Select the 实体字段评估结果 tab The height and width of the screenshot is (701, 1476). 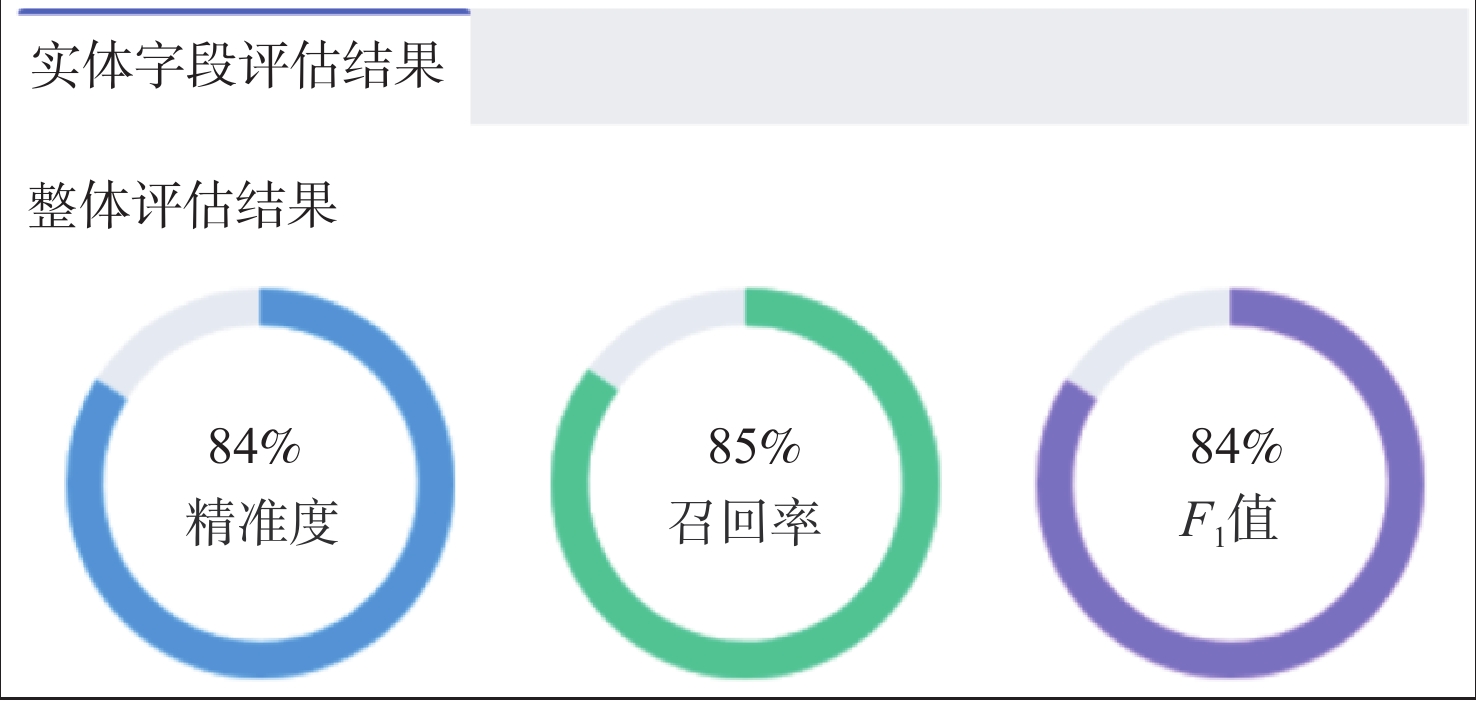tap(237, 68)
